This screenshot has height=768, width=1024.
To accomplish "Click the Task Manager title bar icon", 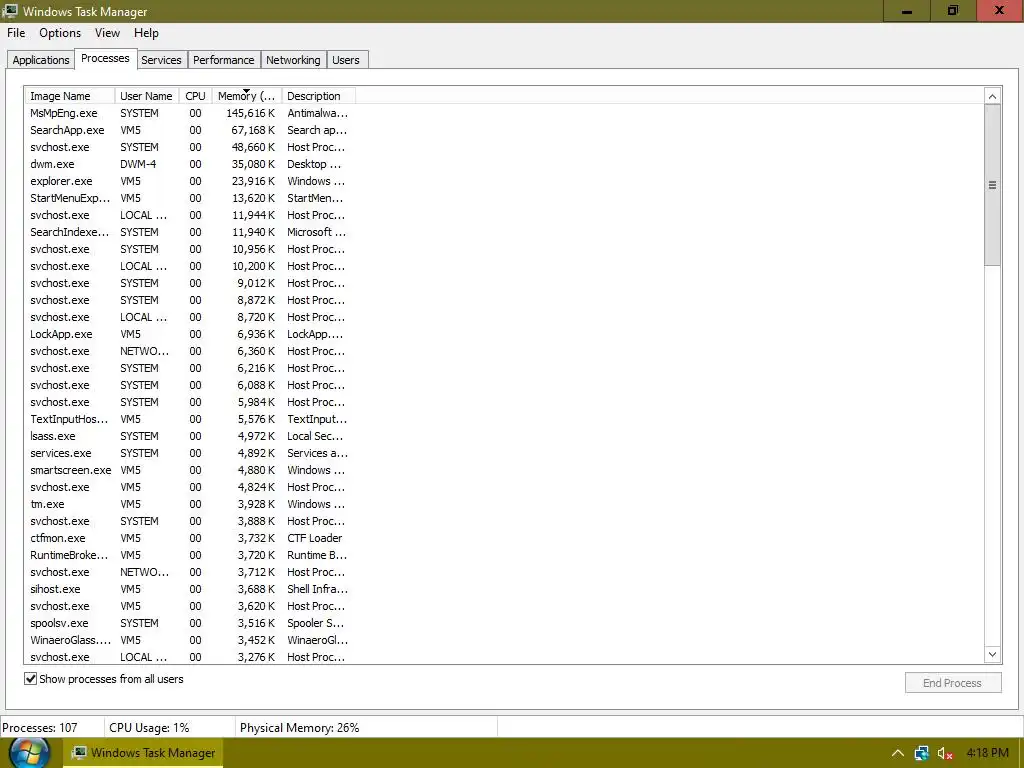I will click(10, 10).
